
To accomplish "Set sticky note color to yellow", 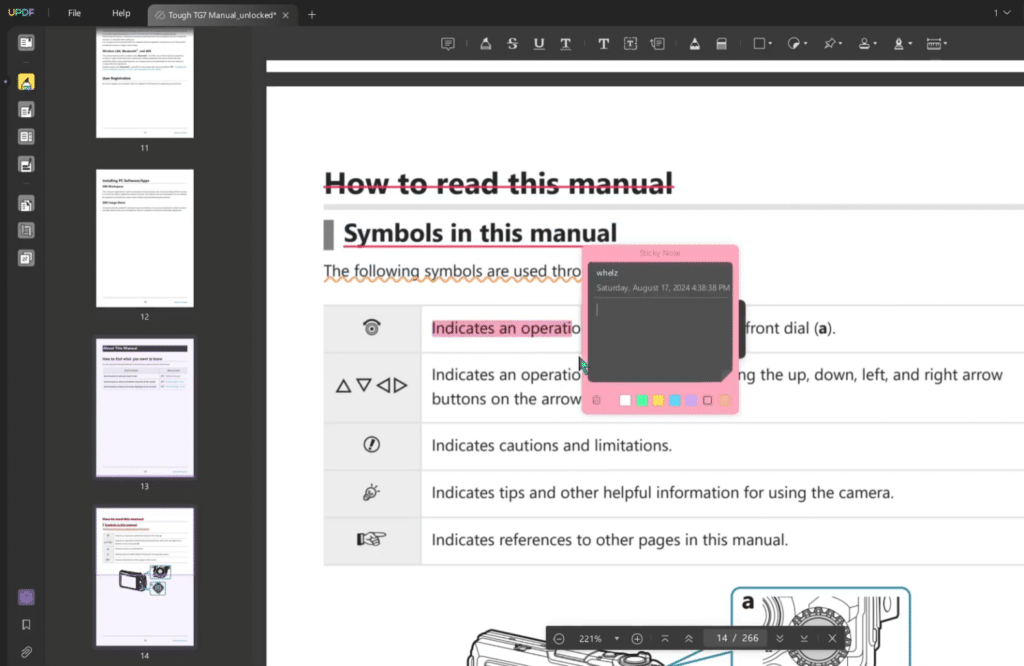I will 658,400.
